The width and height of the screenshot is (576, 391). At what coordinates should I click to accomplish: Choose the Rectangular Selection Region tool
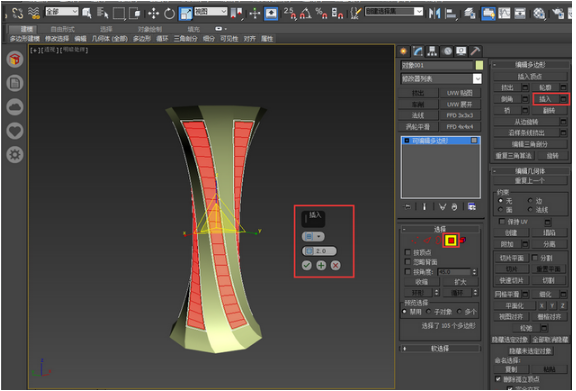pyautogui.click(x=119, y=14)
